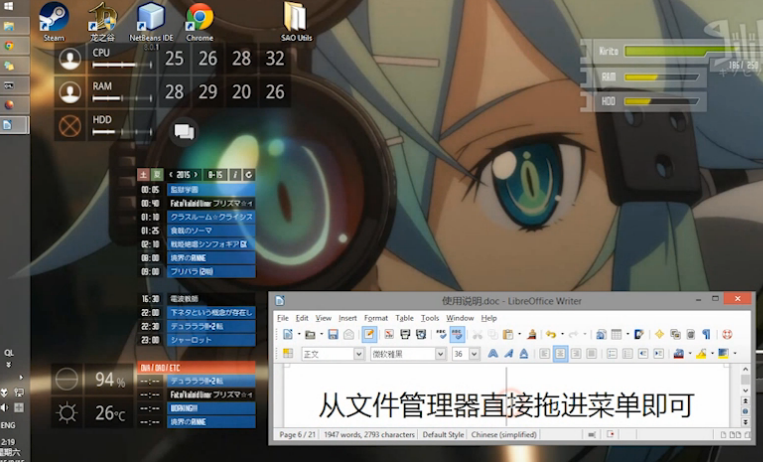Print the file directly

point(405,334)
